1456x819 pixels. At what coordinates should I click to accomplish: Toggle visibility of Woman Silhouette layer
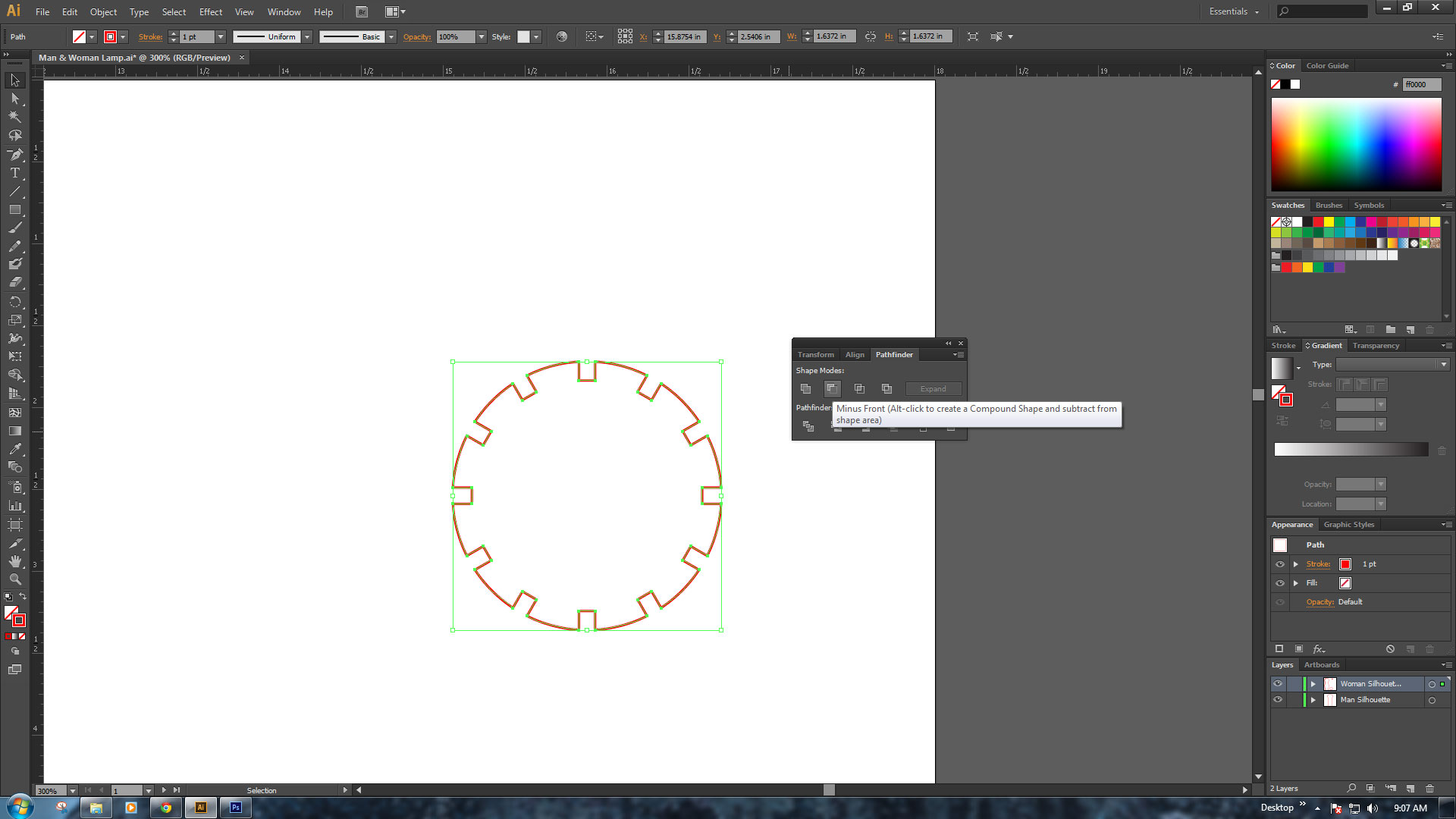(x=1277, y=683)
